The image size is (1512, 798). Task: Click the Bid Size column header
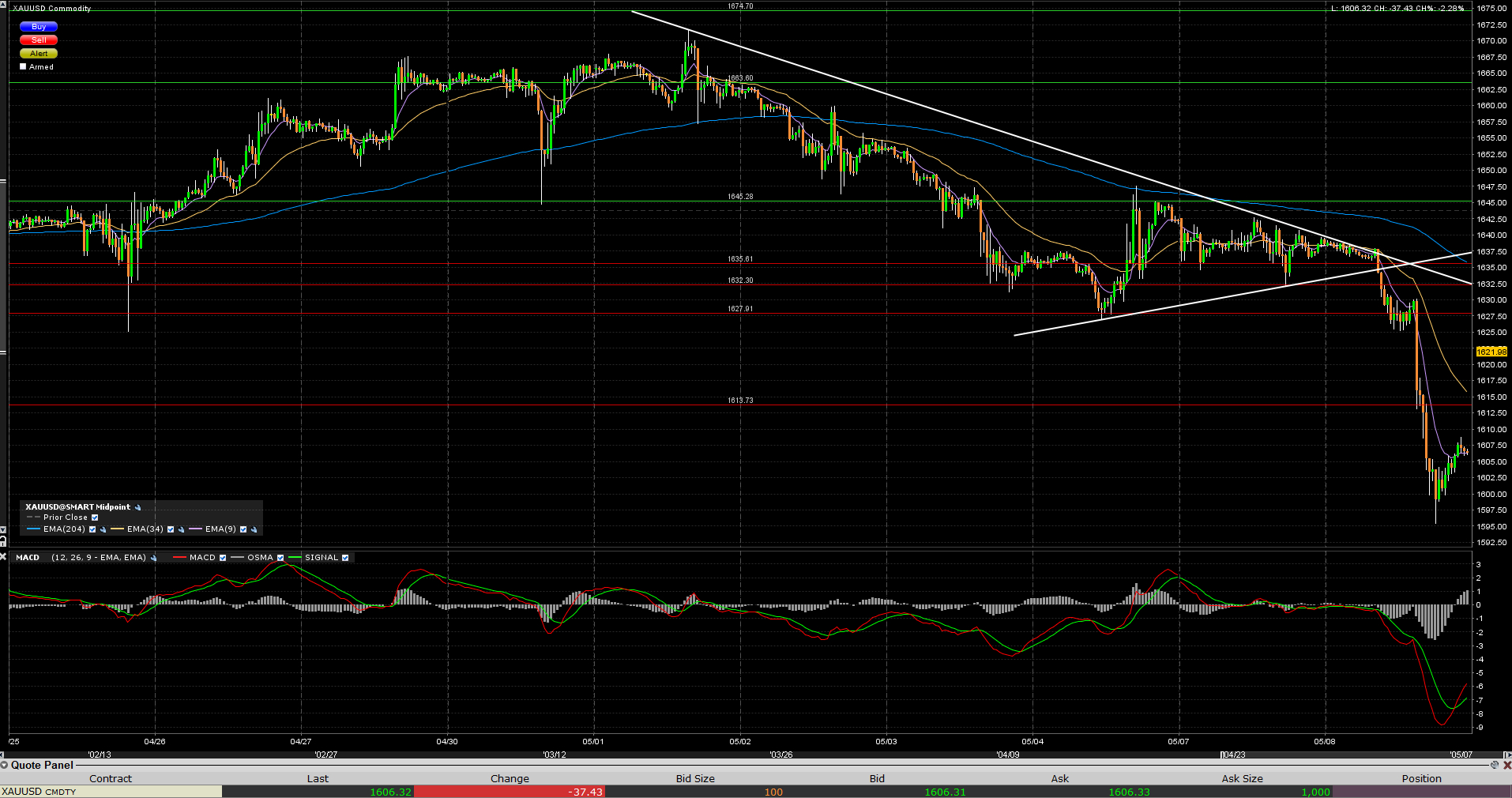point(695,778)
